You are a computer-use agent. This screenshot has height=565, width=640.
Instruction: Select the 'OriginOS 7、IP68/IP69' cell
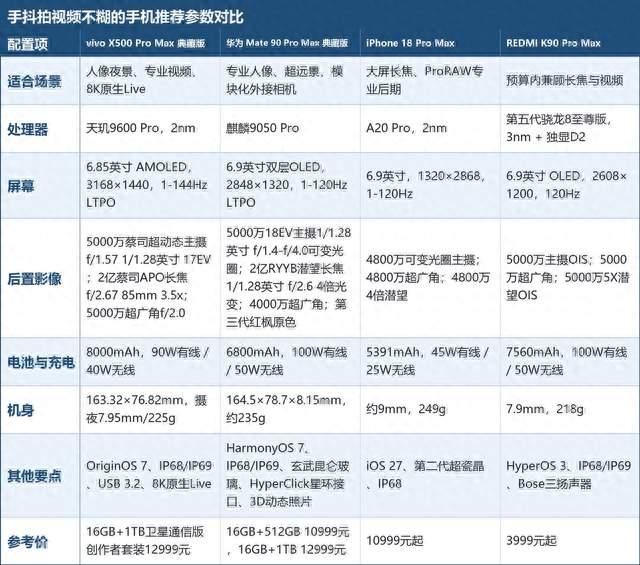pos(149,475)
